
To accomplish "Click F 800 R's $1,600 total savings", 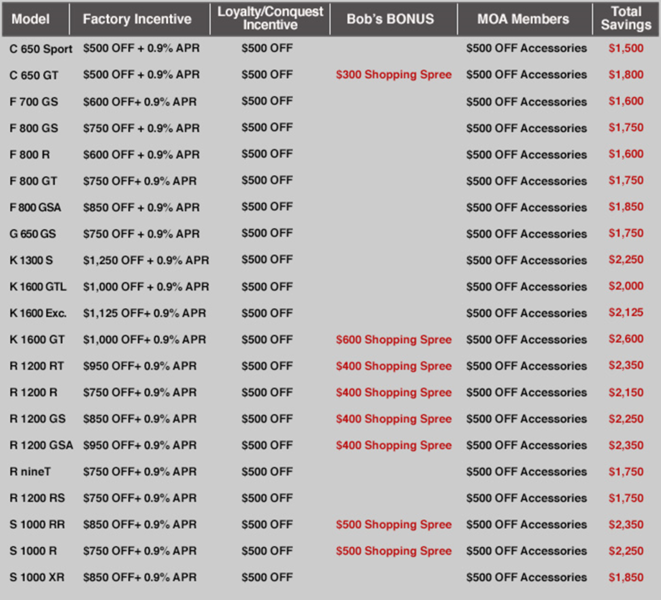I will tap(626, 154).
